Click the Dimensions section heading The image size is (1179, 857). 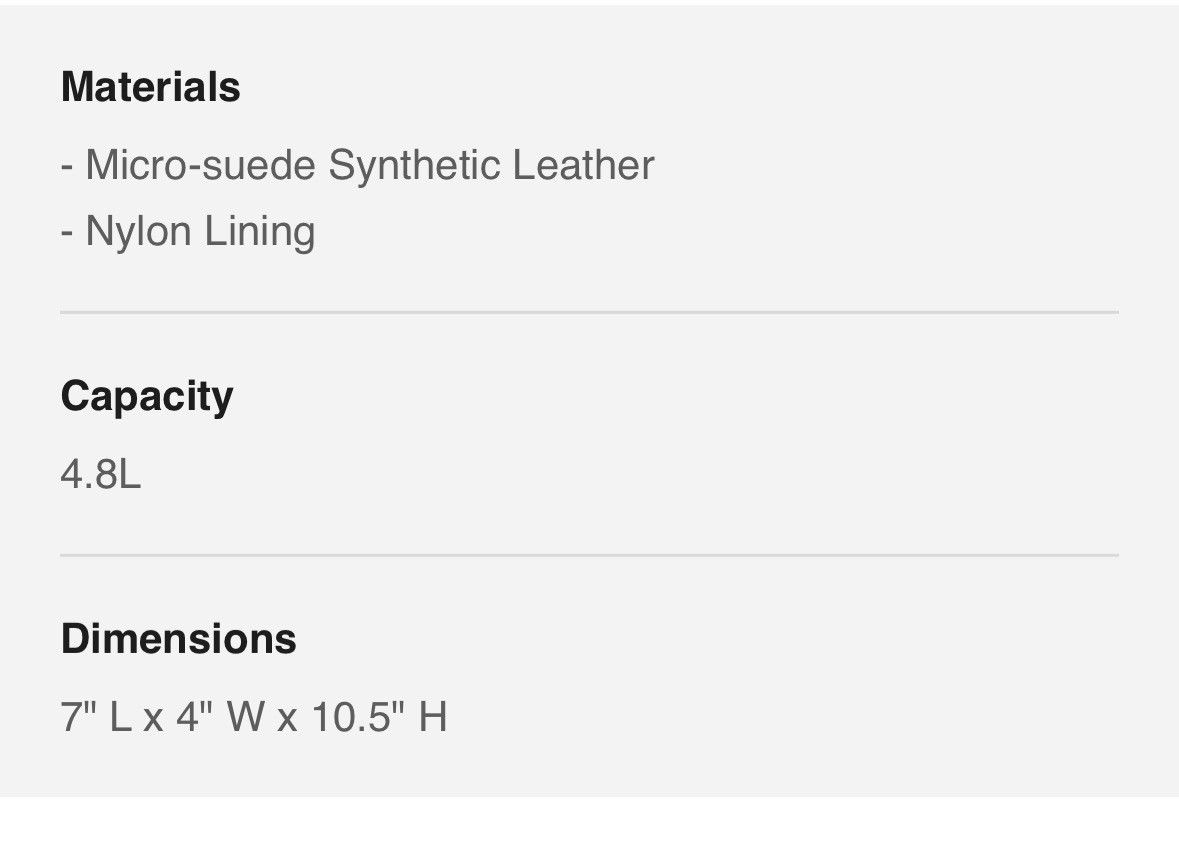[178, 639]
